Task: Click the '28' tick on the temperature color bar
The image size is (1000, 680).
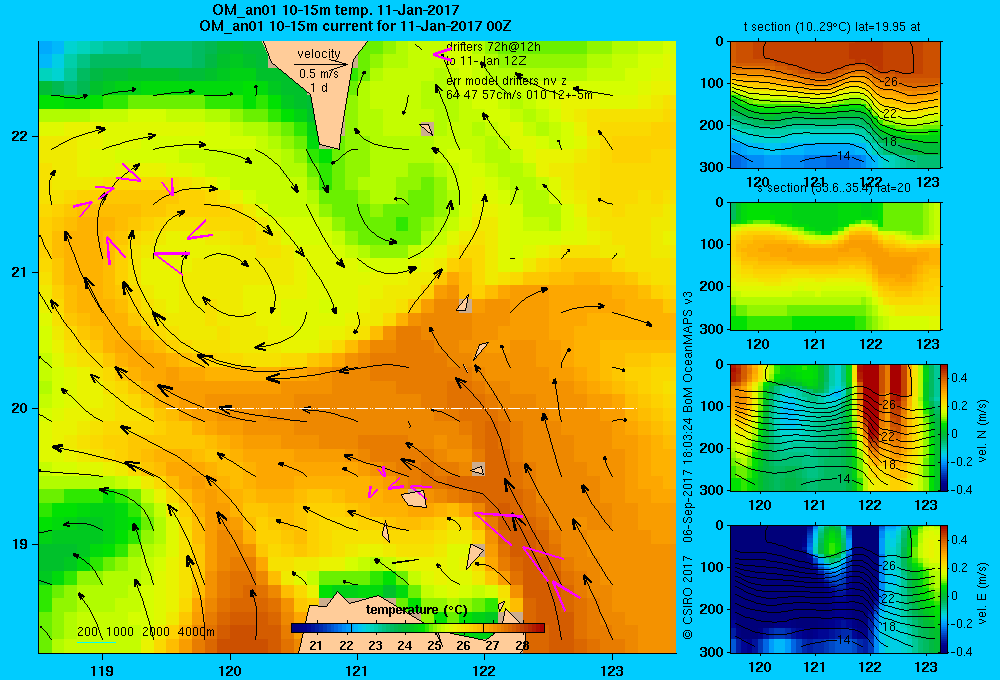Action: pyautogui.click(x=522, y=646)
